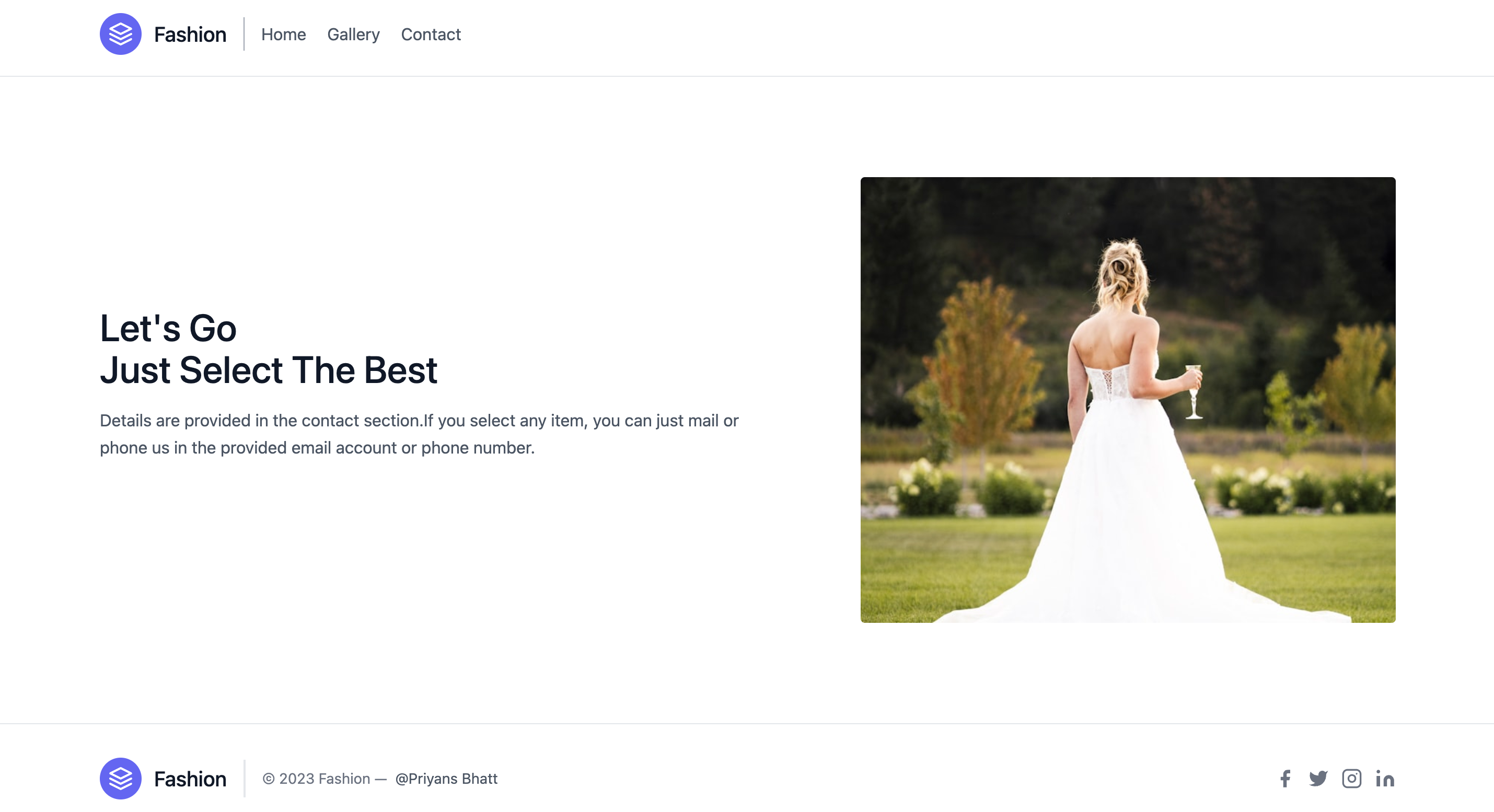Click the Fashion brand name in header
Screen dimensions: 1494x812
190,34
